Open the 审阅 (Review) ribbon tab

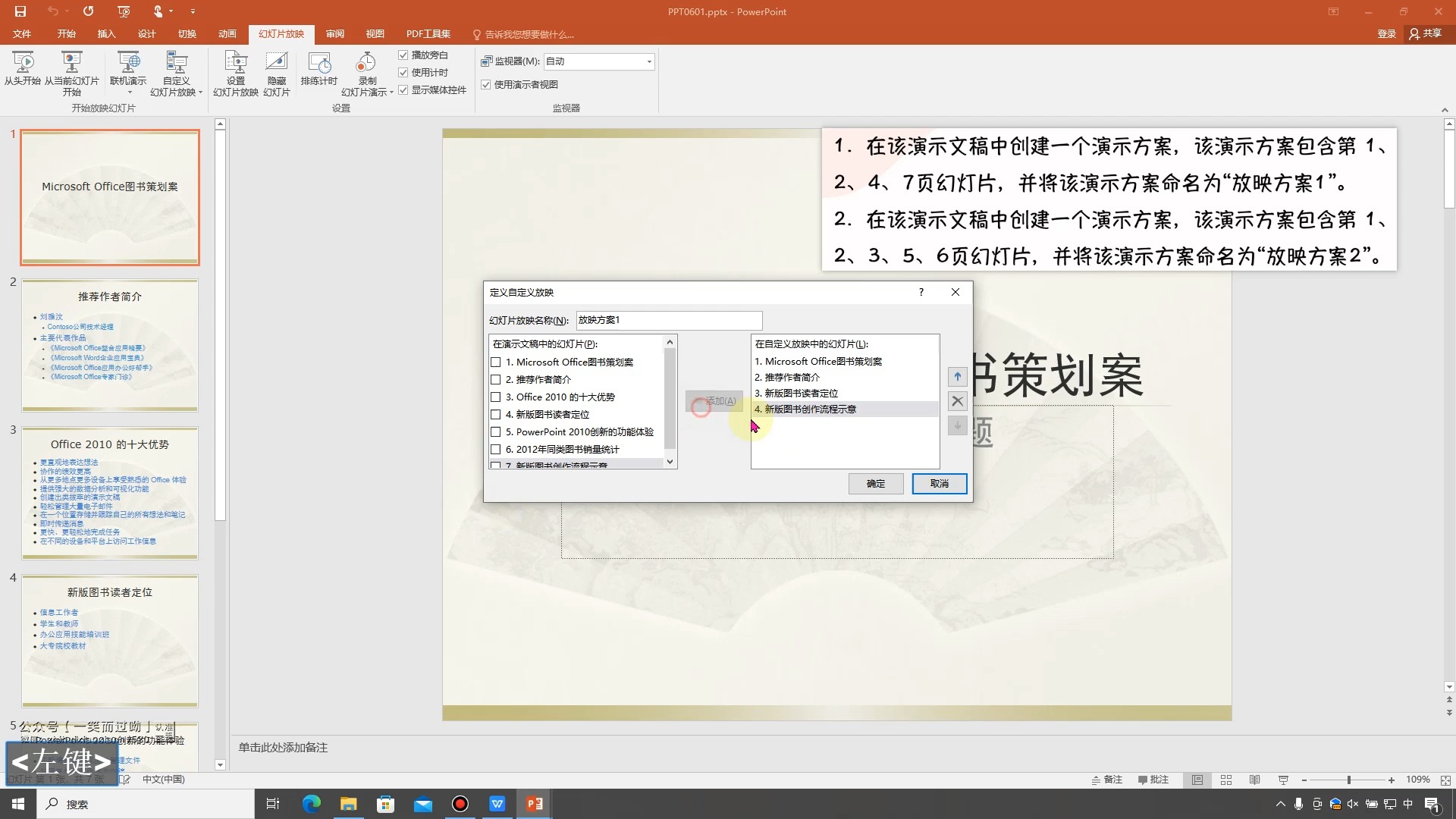[335, 34]
